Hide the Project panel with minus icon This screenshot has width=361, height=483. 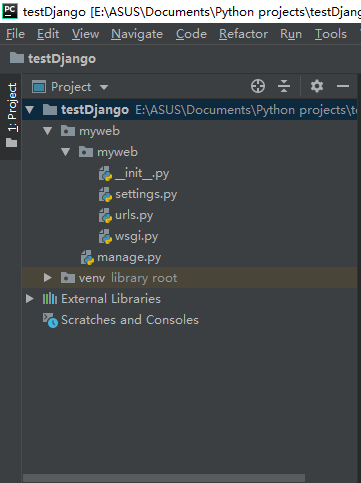(343, 86)
